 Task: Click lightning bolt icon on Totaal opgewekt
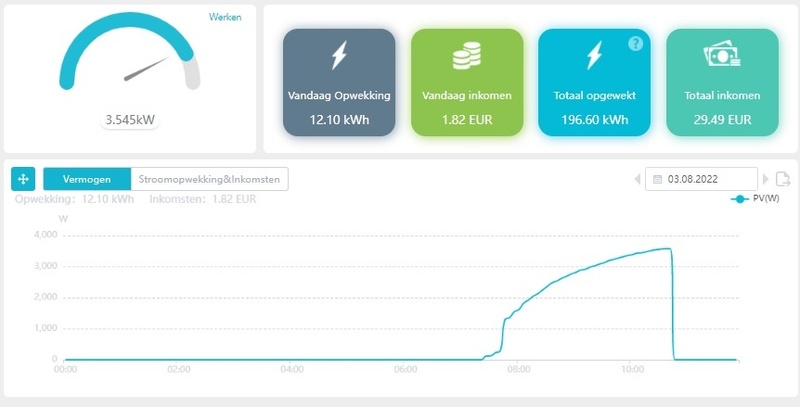pos(594,55)
